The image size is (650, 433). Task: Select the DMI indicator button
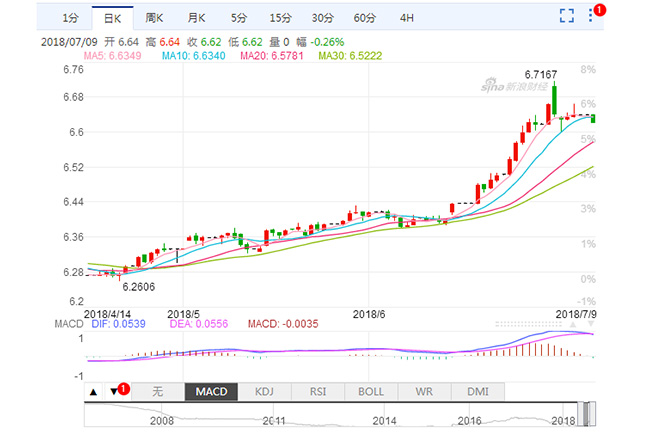[x=478, y=392]
